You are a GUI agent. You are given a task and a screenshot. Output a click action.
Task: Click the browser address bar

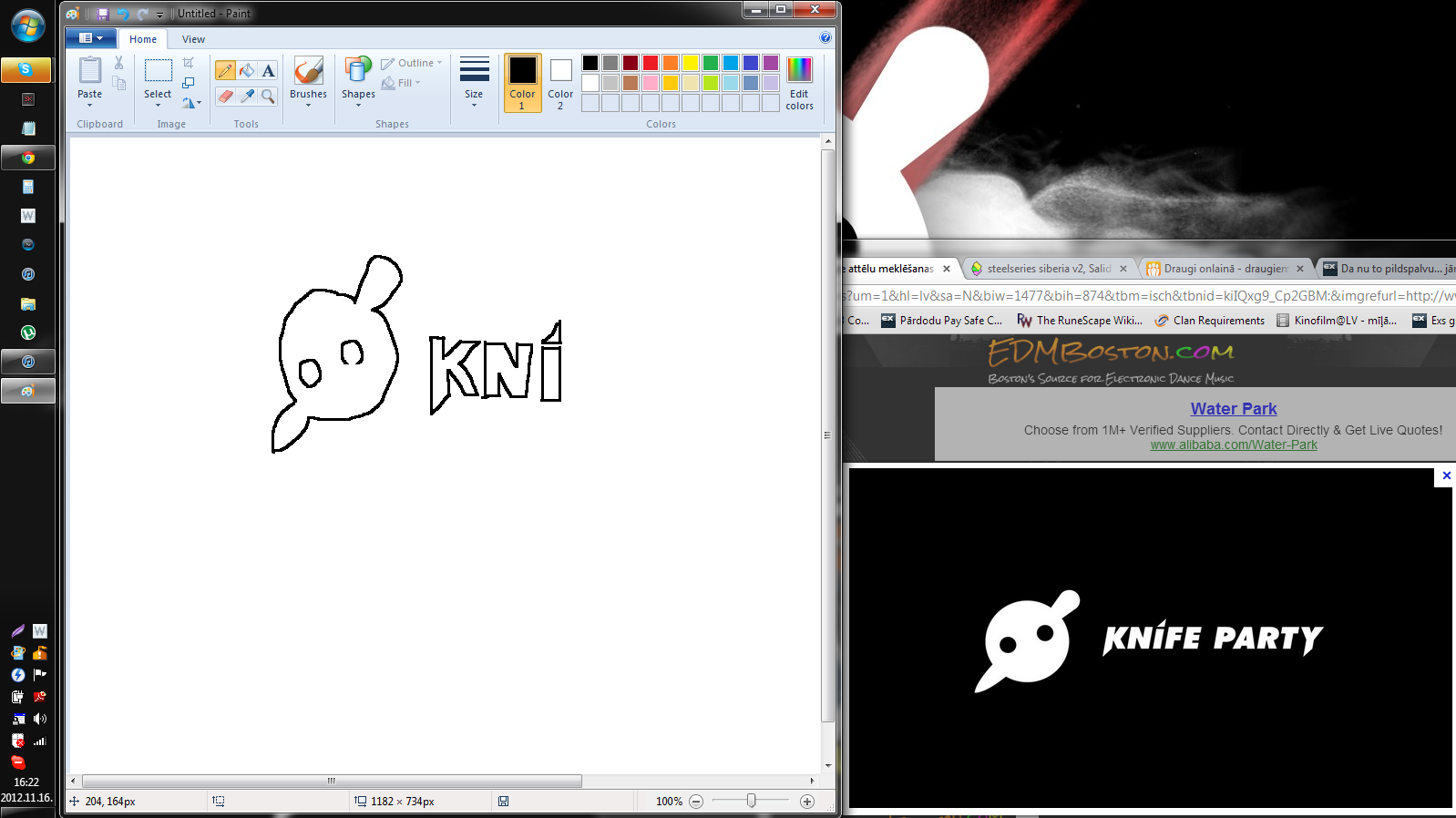[1149, 296]
